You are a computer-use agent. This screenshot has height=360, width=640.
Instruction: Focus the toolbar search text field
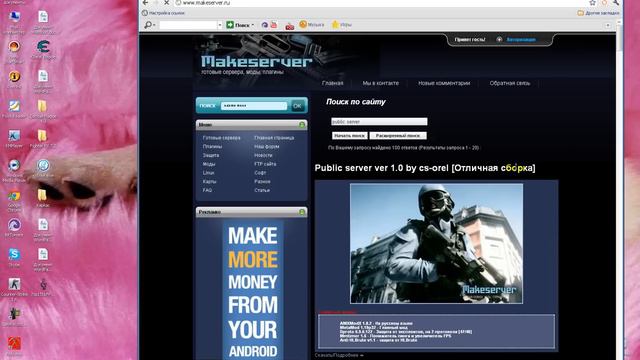click(x=188, y=25)
